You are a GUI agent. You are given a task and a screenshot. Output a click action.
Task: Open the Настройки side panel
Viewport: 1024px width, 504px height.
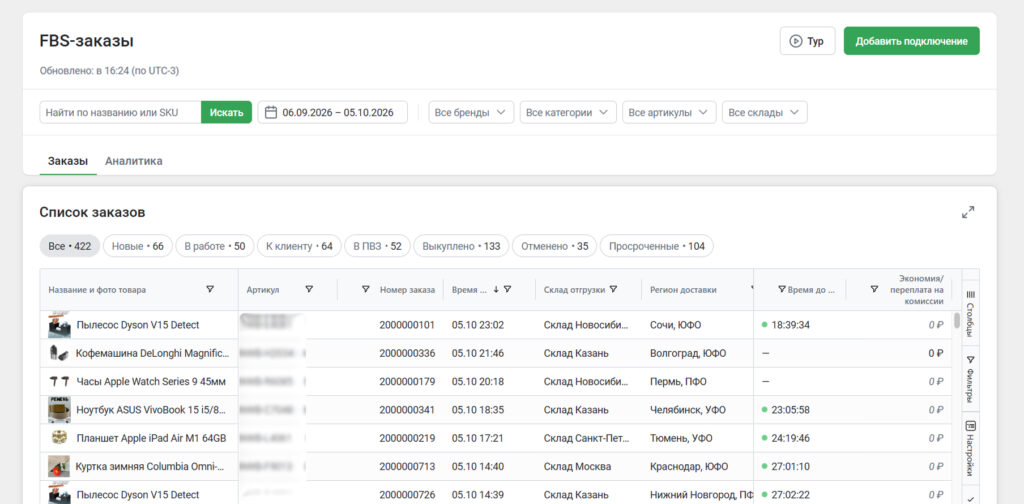point(970,448)
